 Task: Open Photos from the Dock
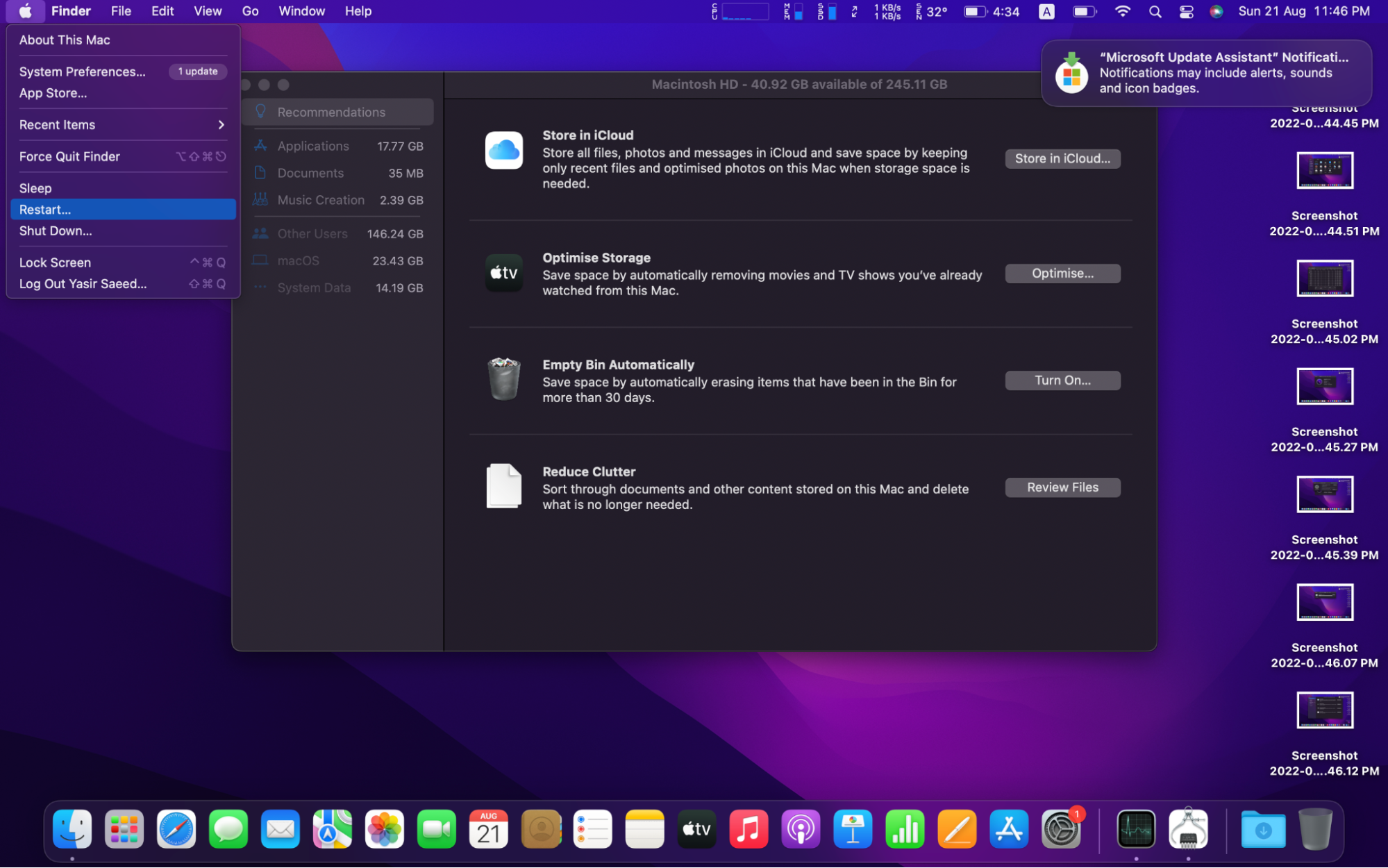tap(385, 829)
